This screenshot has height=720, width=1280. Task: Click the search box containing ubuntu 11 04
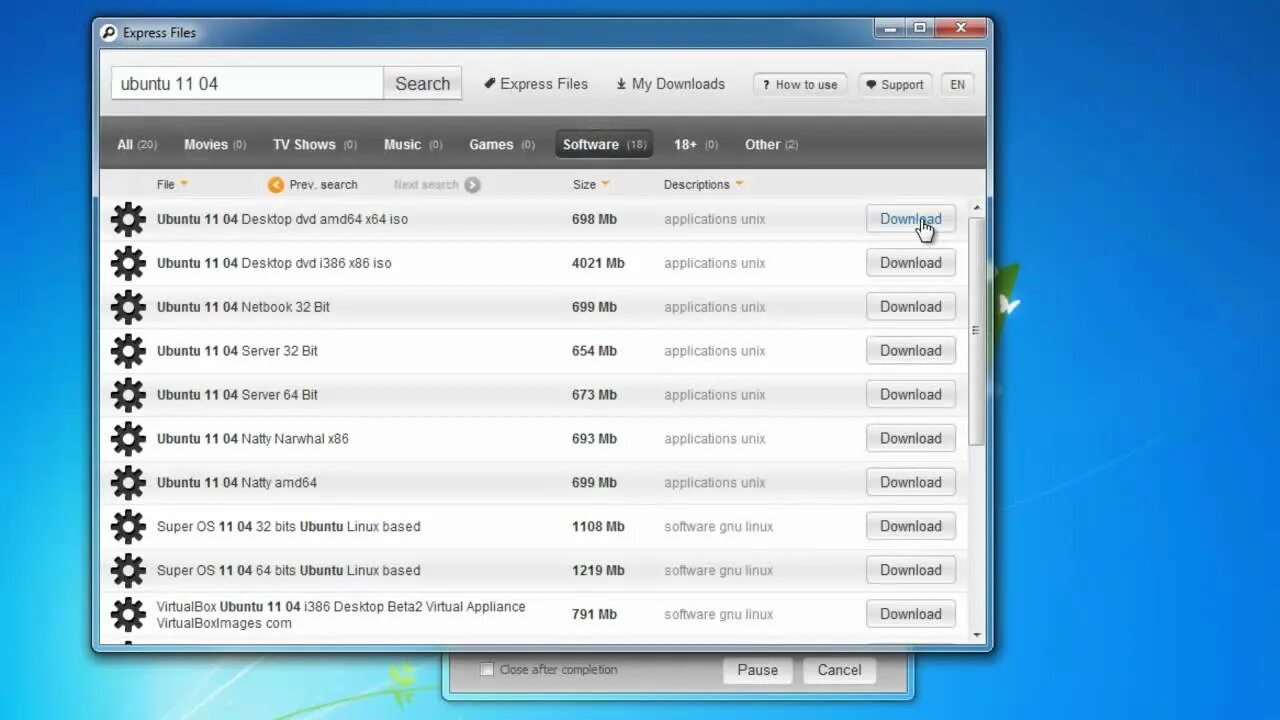(x=247, y=84)
